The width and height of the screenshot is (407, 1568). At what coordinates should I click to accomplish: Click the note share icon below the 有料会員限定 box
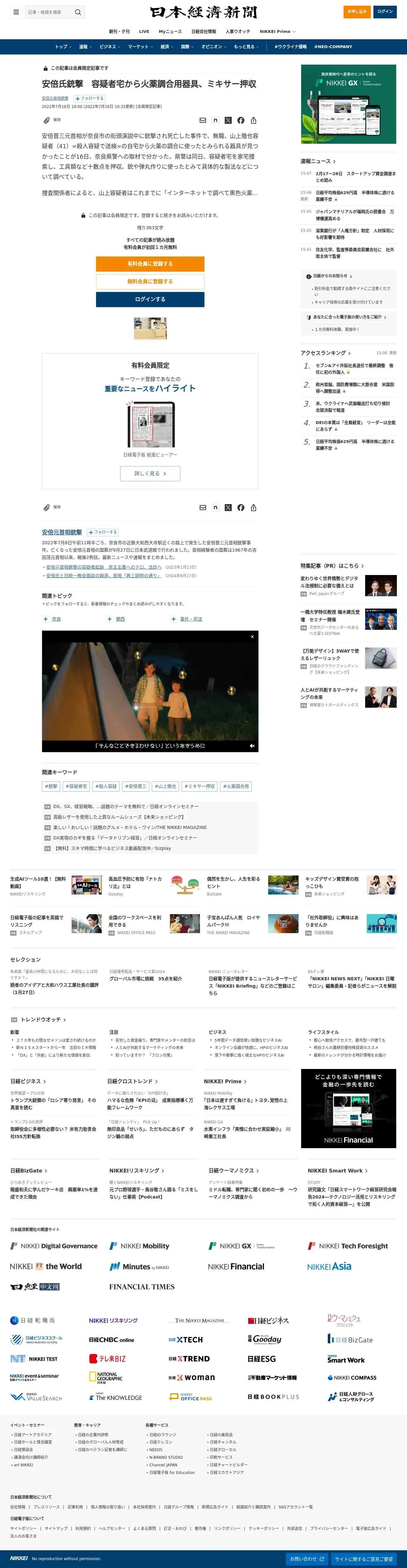(216, 508)
